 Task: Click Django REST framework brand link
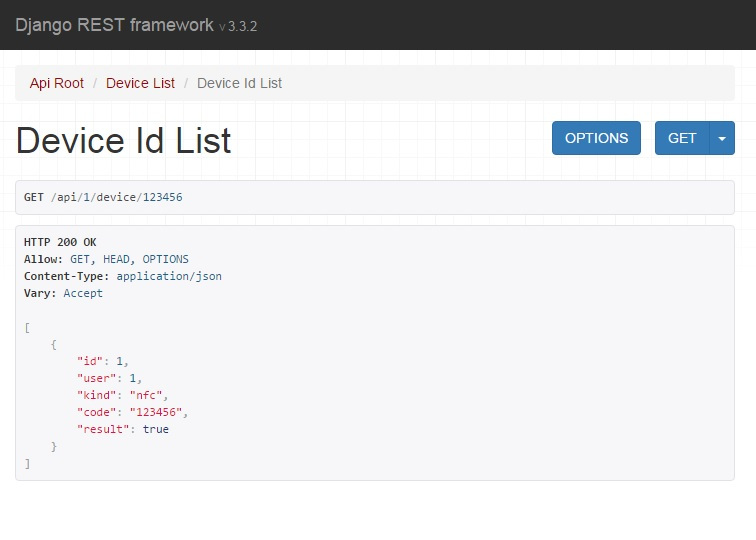point(114,25)
